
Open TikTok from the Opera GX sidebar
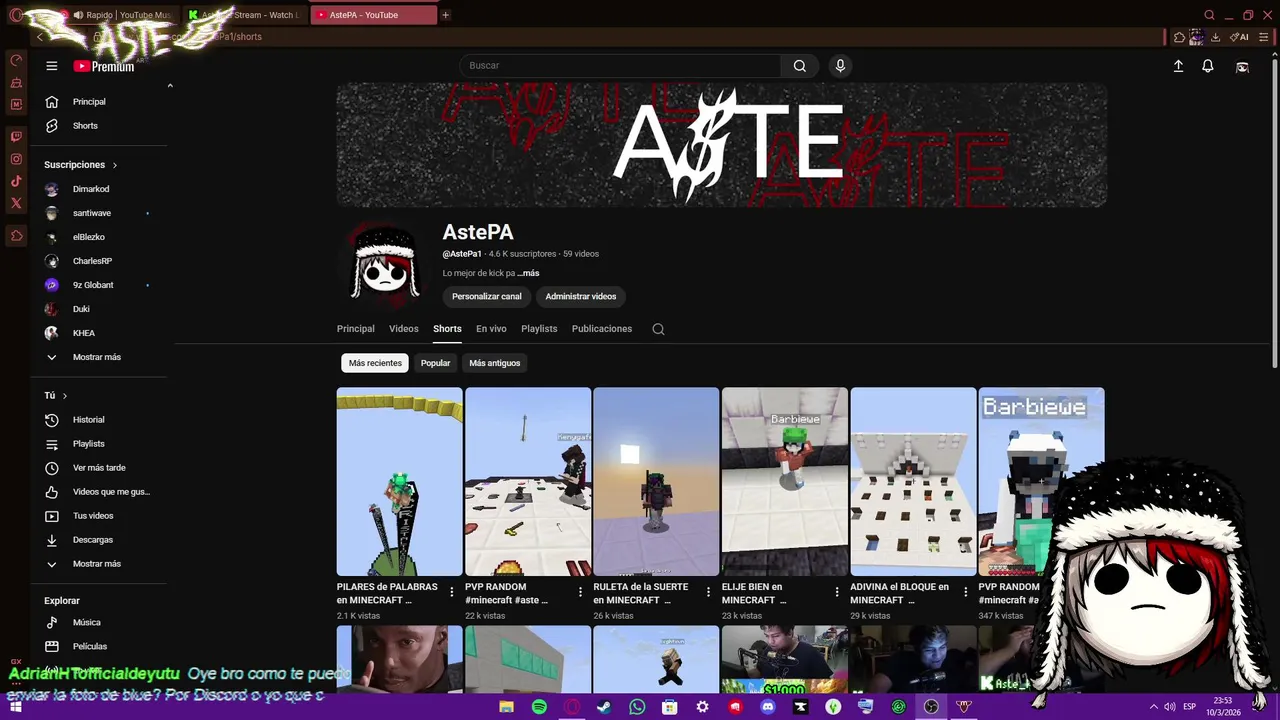(16, 181)
